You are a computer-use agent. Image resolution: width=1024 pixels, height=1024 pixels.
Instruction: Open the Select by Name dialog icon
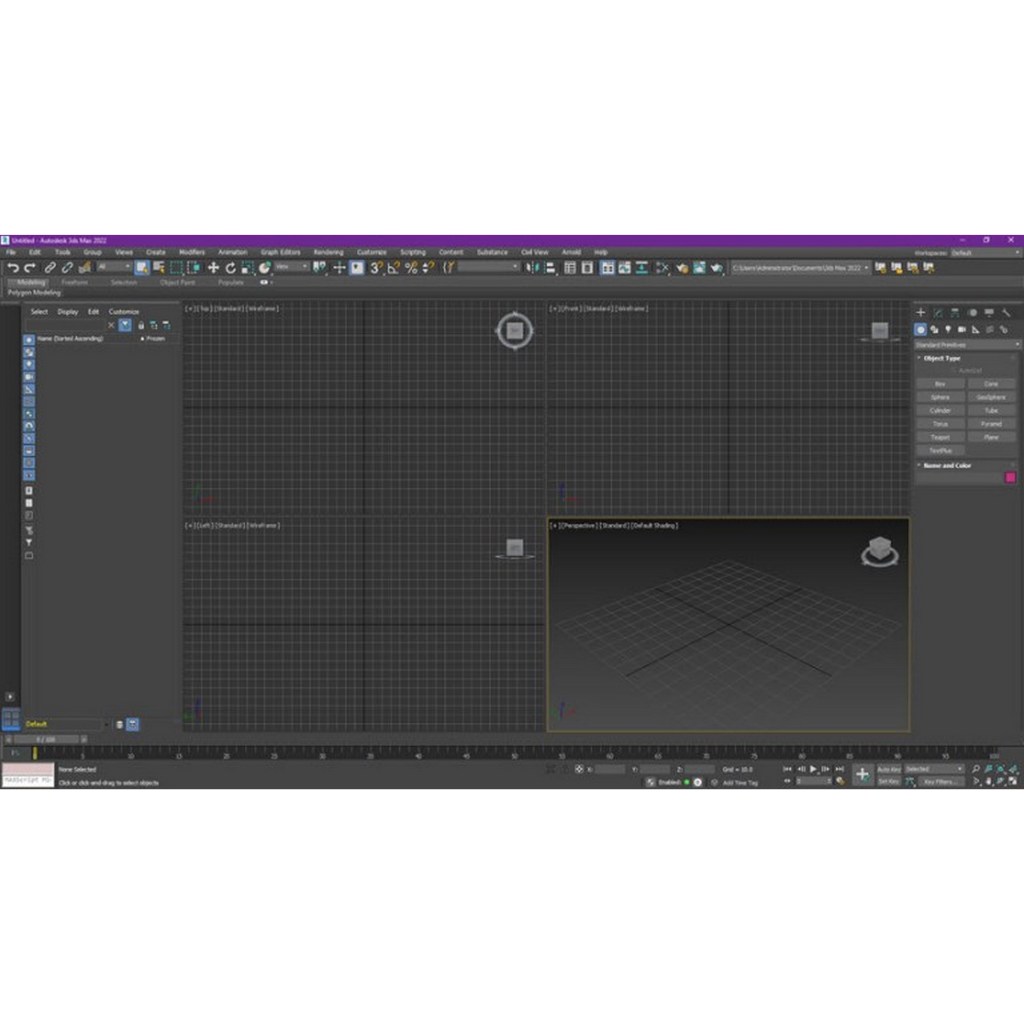pyautogui.click(x=157, y=268)
